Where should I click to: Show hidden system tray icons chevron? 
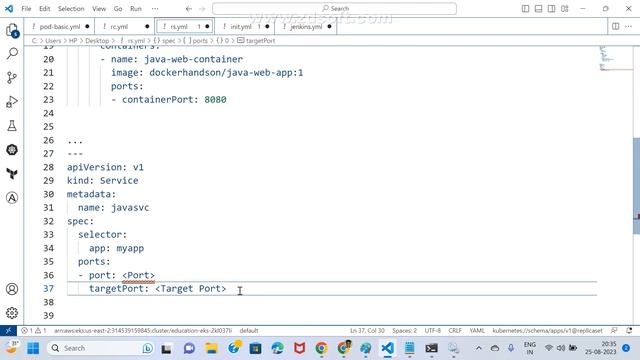pyautogui.click(x=479, y=348)
